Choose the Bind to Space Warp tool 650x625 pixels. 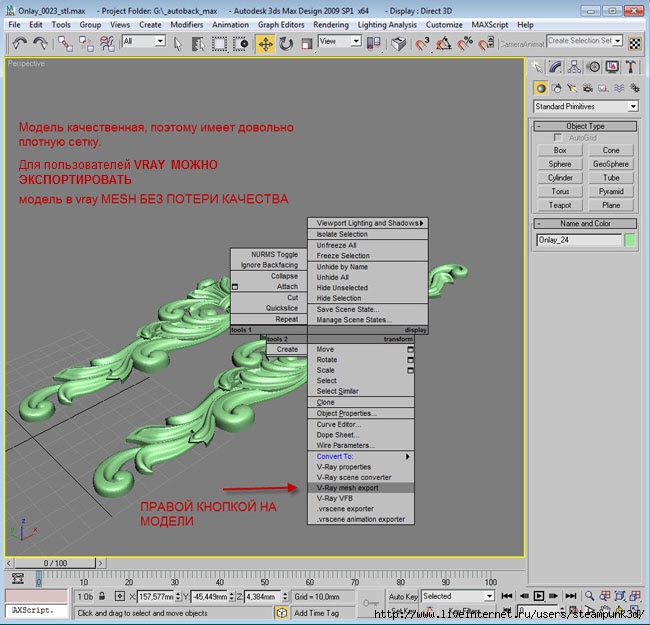107,43
